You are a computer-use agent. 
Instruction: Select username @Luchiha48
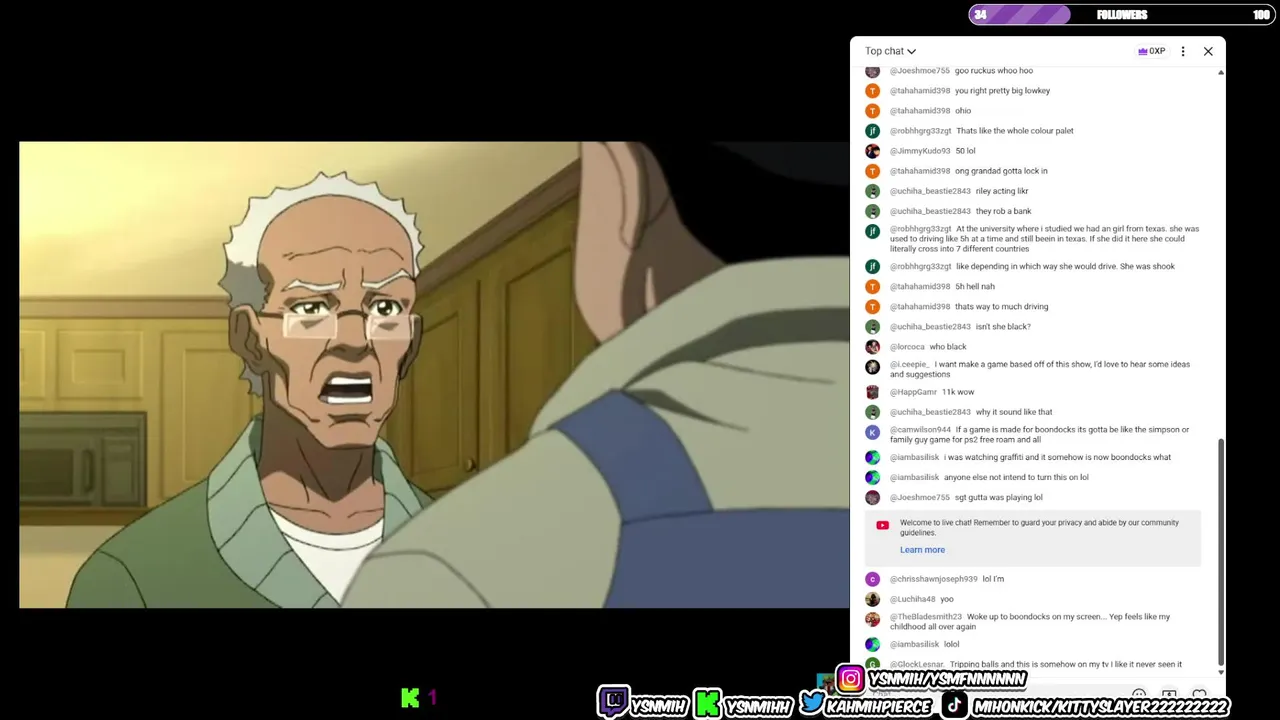coord(912,599)
